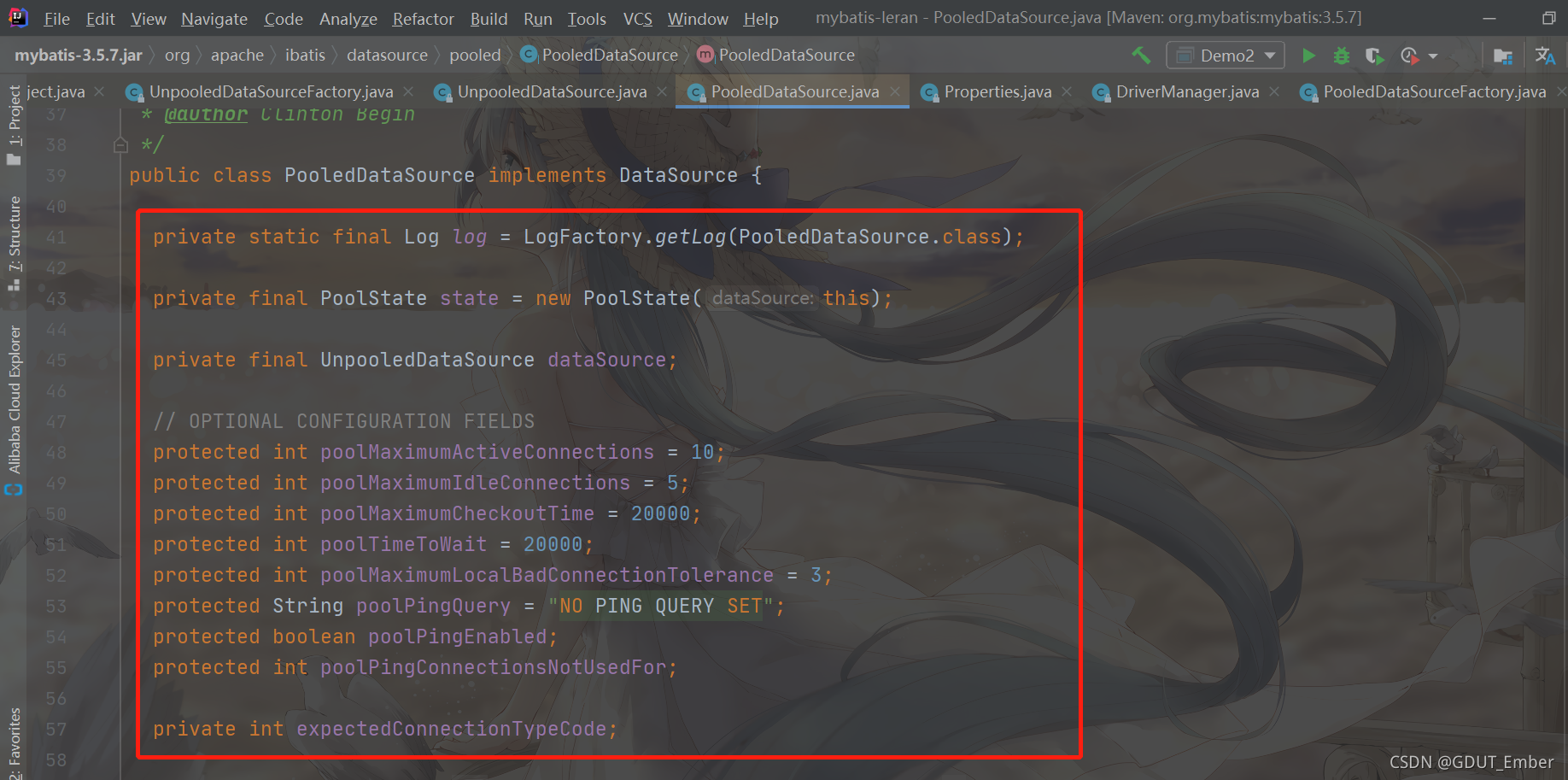Click the org breadcrumb segment

pos(177,56)
